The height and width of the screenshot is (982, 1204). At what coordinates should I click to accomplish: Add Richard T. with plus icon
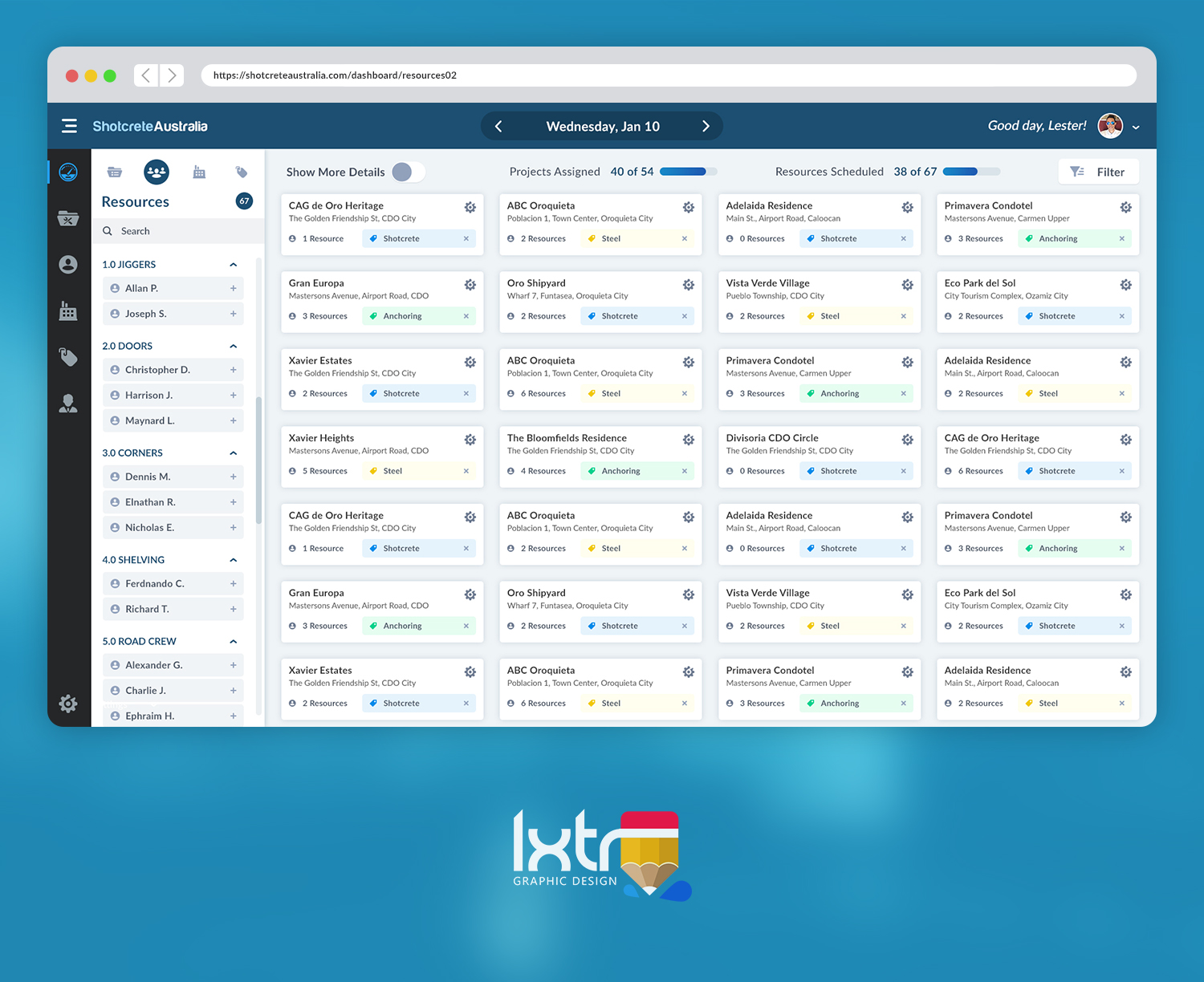pos(234,609)
